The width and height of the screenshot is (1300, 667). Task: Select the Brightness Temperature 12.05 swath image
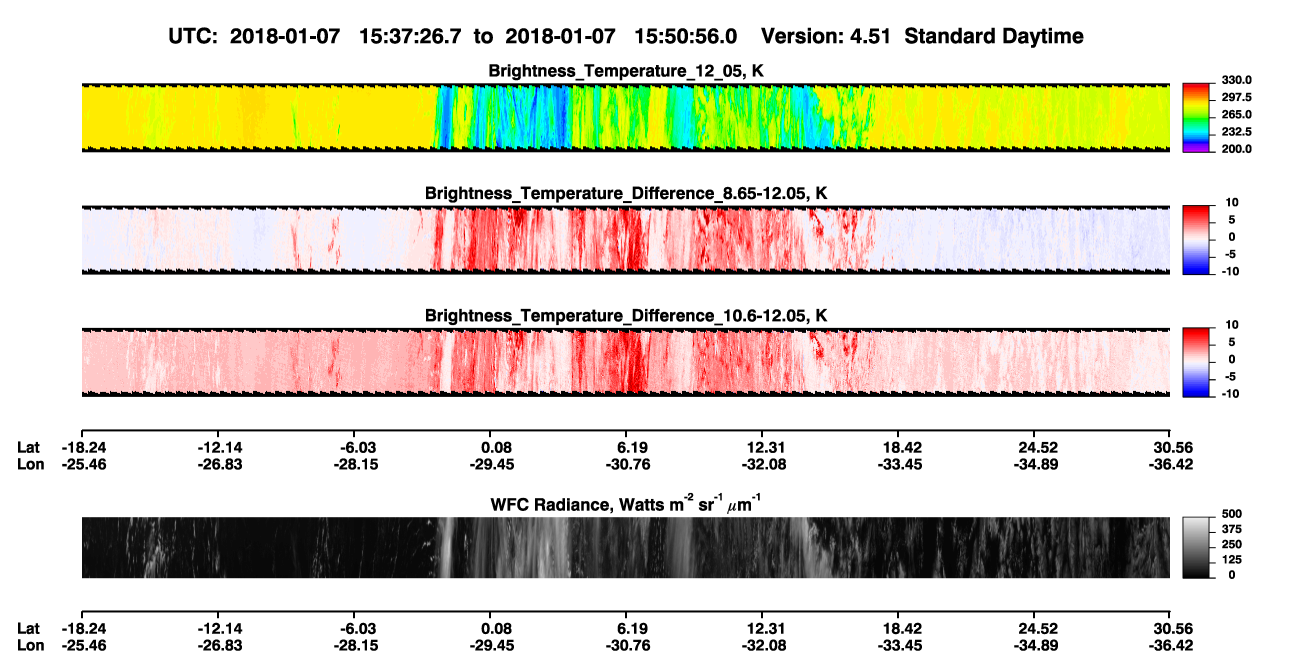(x=626, y=117)
